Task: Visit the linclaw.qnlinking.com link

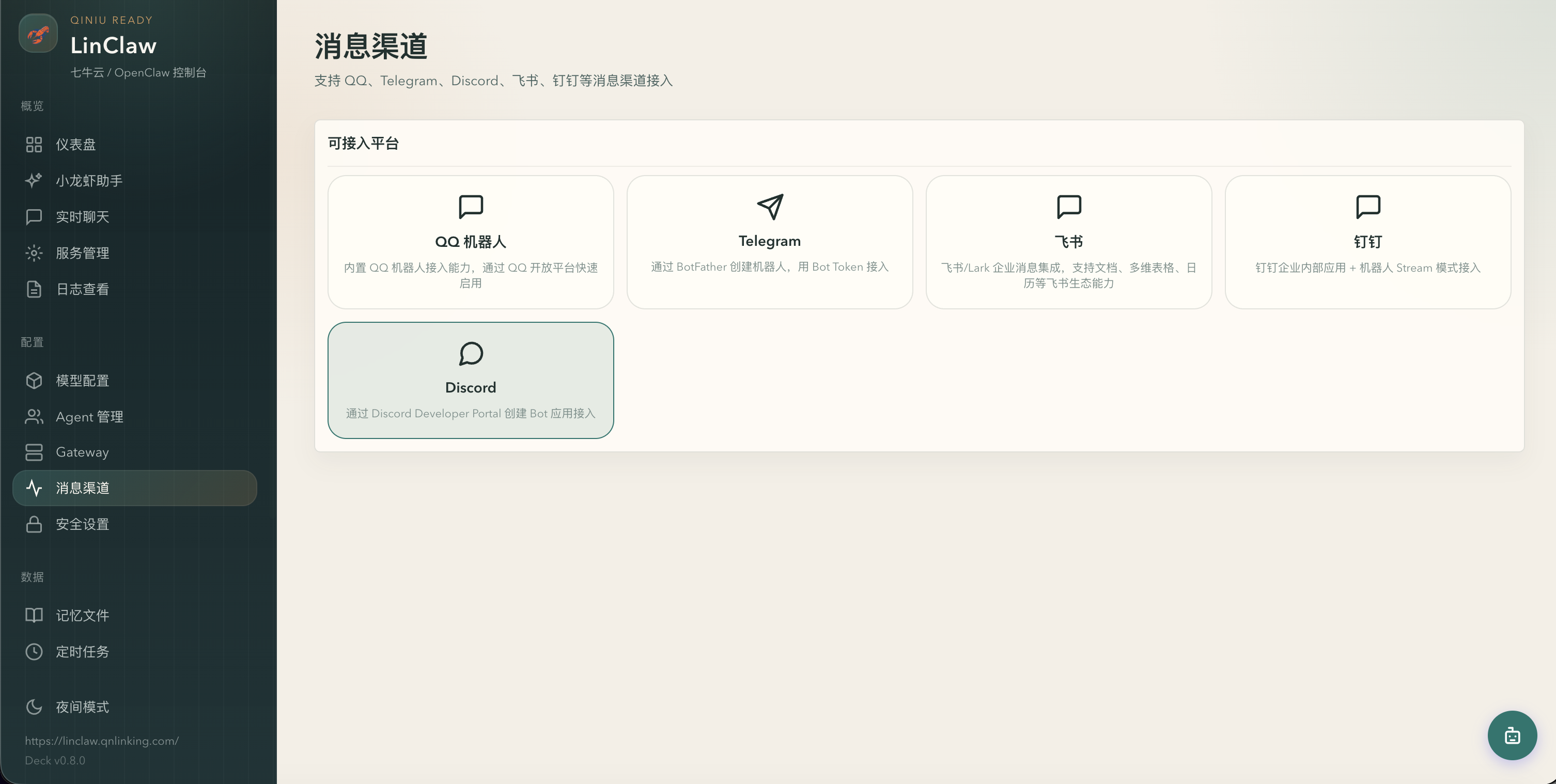Action: [x=101, y=741]
